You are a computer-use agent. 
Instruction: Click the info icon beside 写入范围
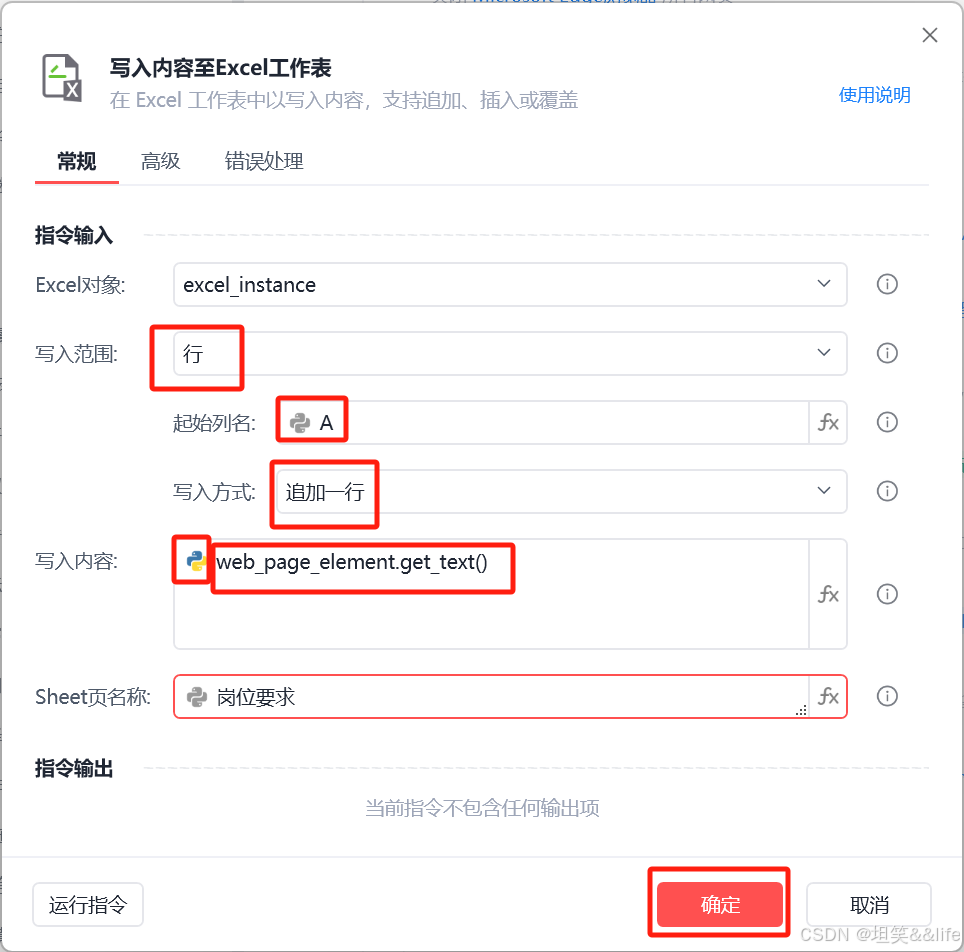pyautogui.click(x=887, y=353)
